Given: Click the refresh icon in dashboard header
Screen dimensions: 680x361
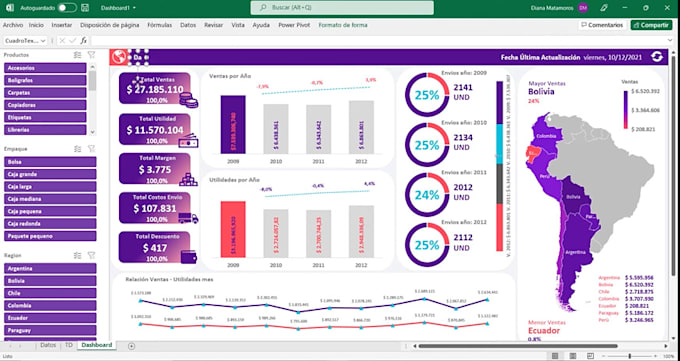Looking at the screenshot, I should click(657, 57).
